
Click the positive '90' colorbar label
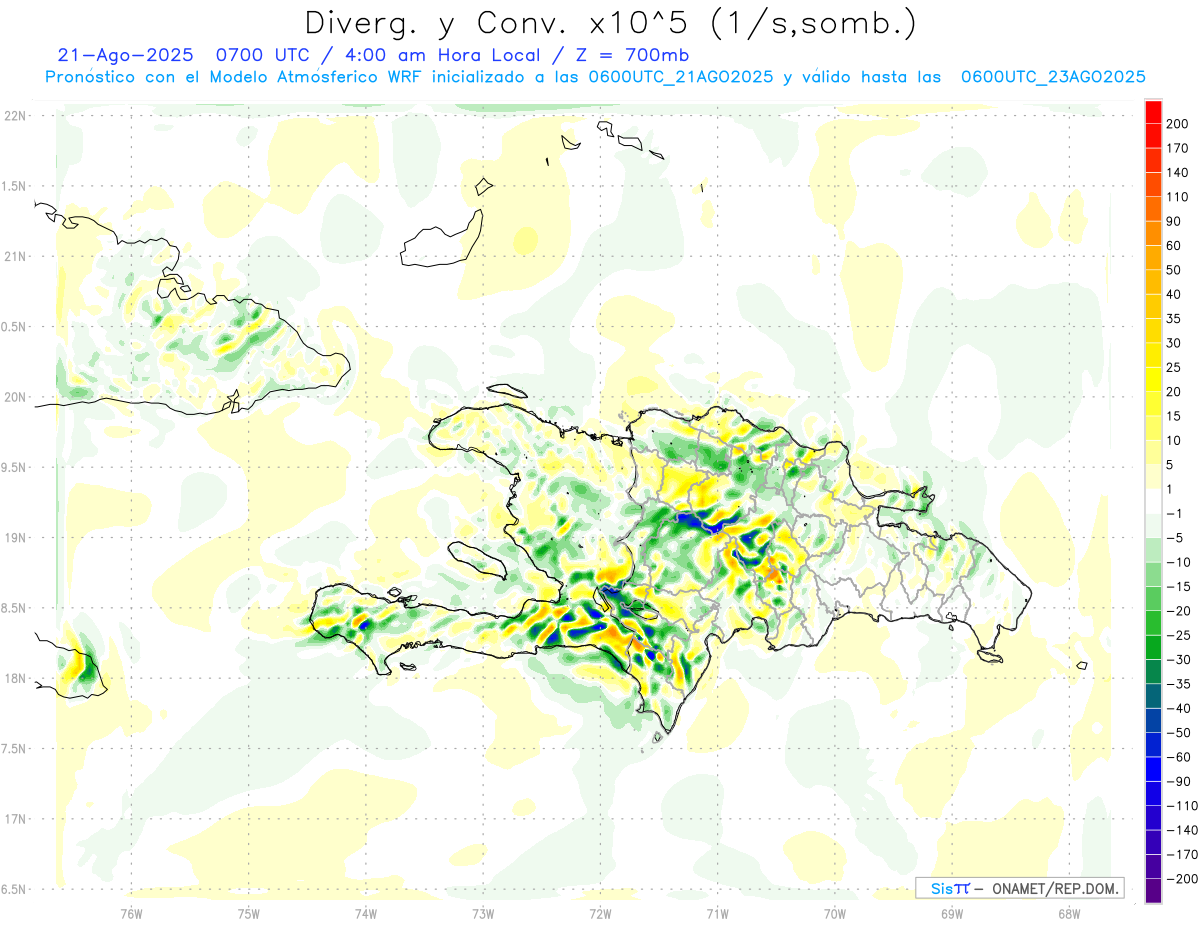point(1174,222)
